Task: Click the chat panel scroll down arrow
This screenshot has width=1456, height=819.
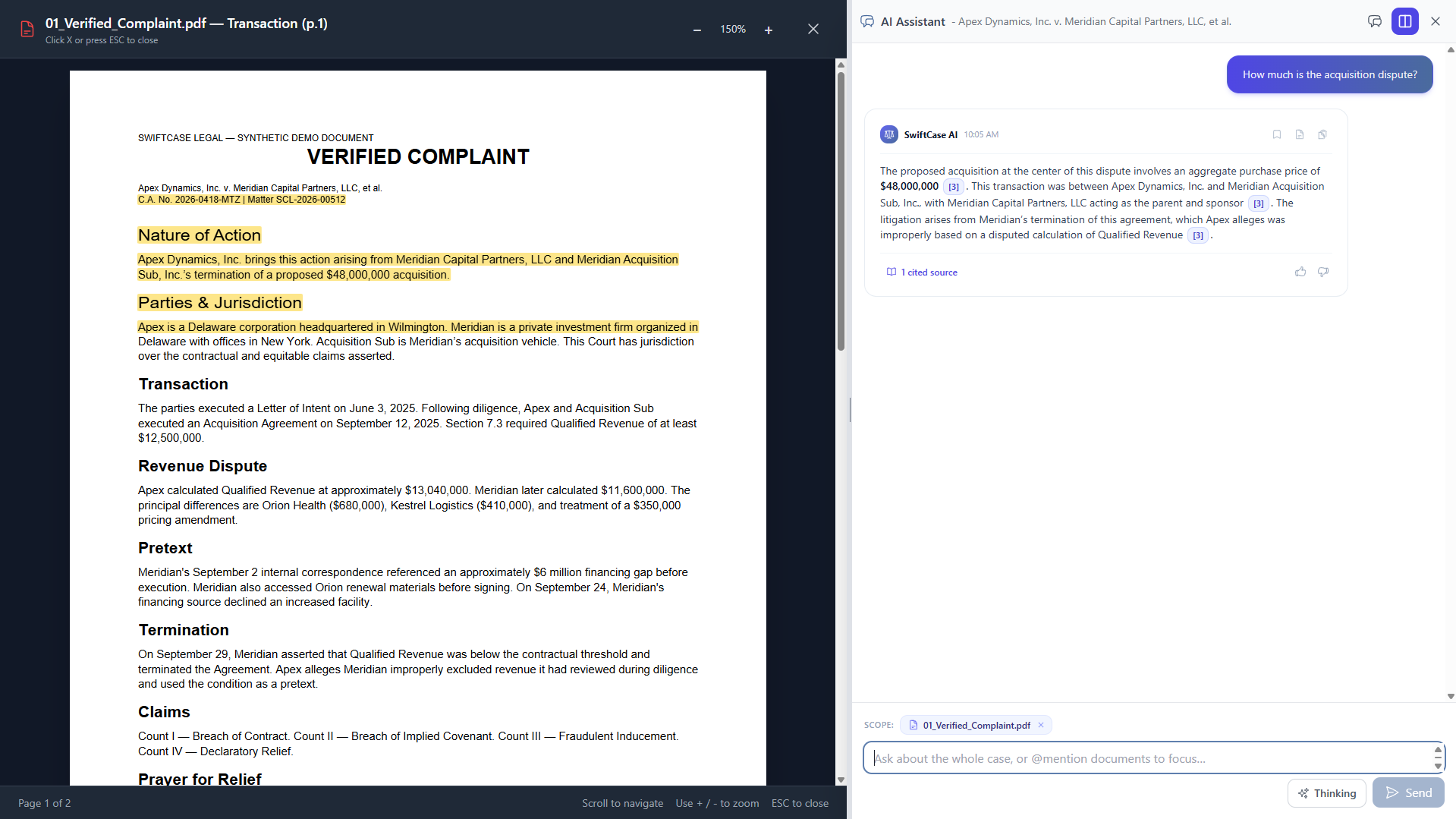Action: point(1450,696)
